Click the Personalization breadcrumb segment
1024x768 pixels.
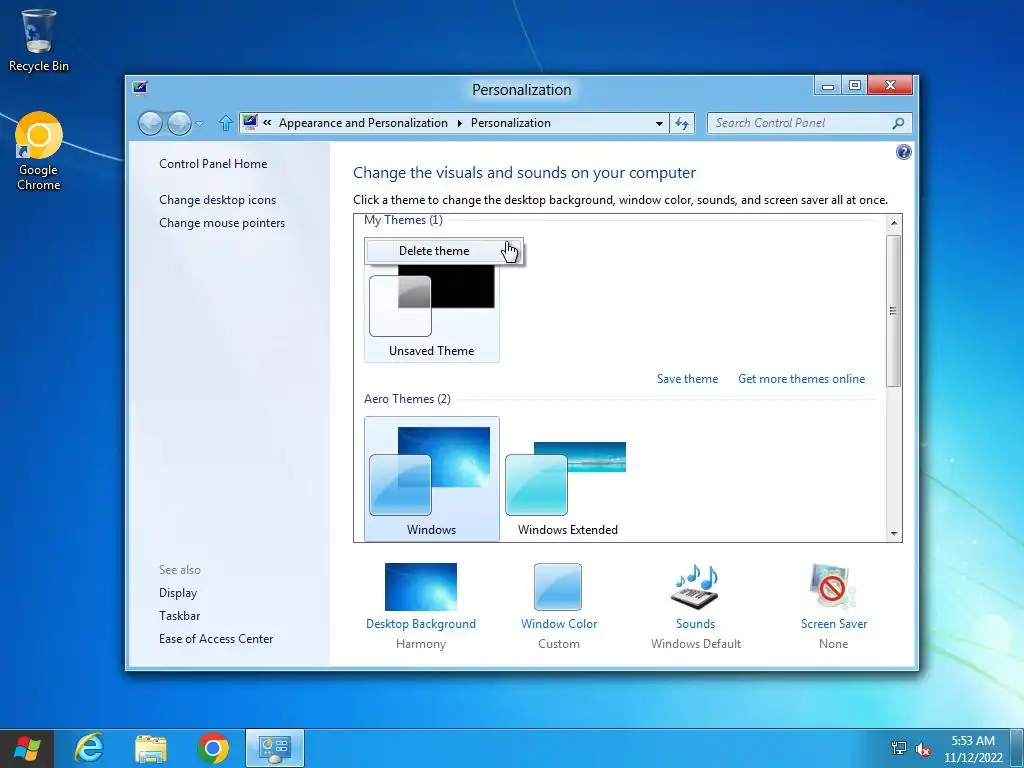coord(511,123)
